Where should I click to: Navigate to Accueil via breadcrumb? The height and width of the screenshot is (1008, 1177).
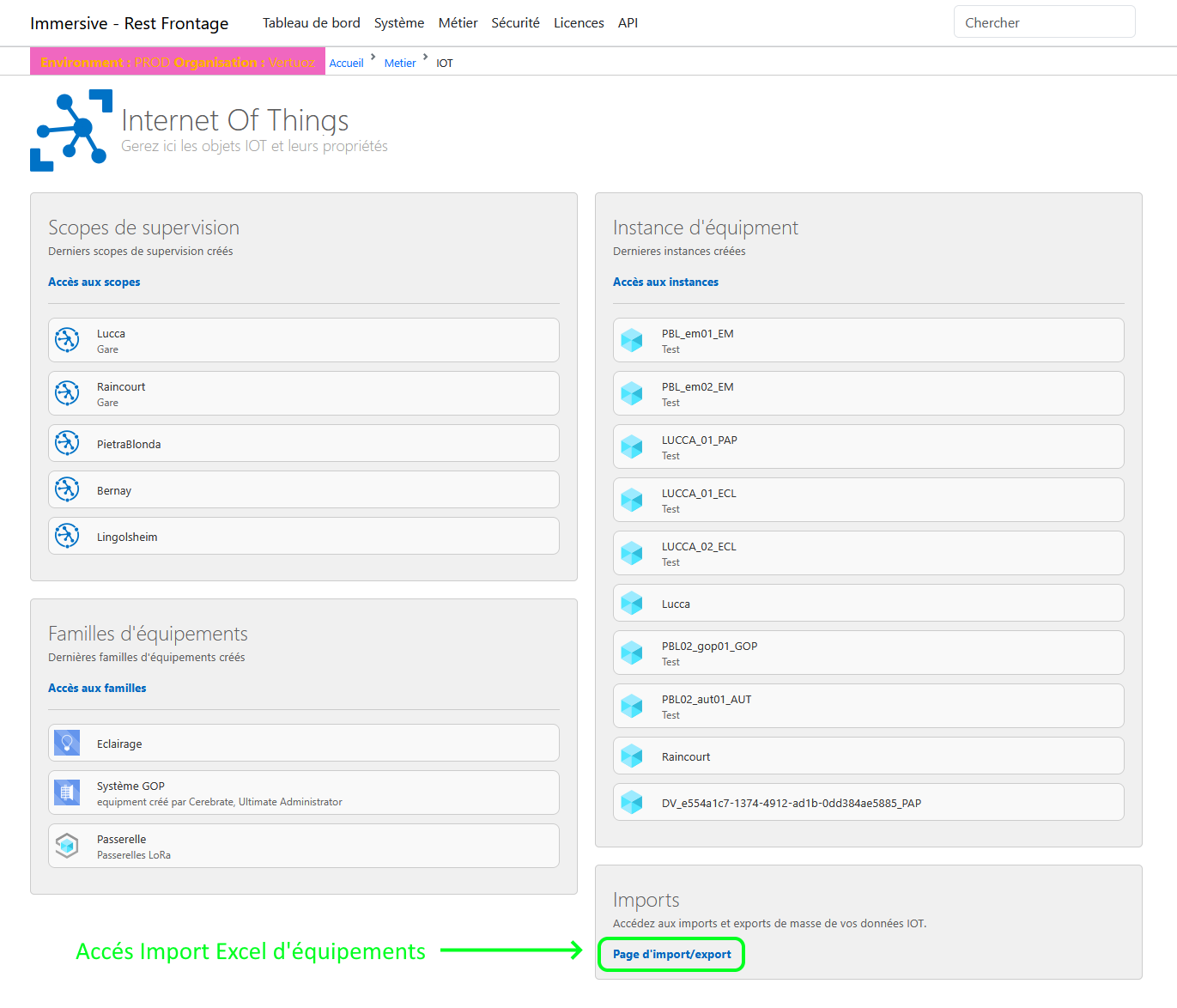[x=346, y=63]
